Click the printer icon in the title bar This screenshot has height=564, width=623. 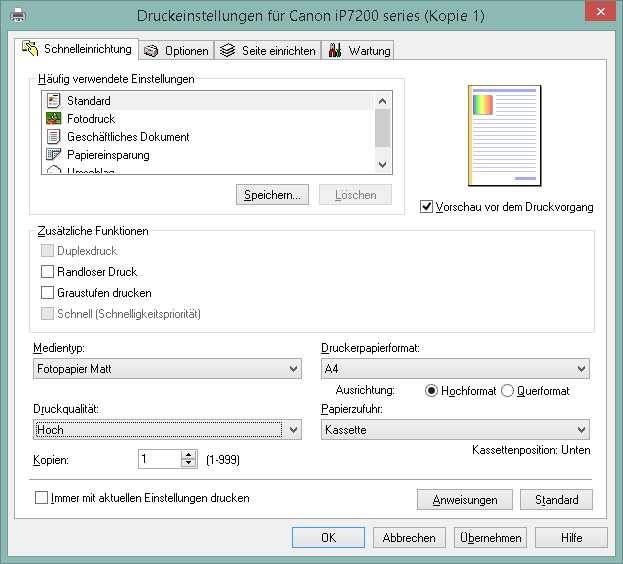(17, 15)
